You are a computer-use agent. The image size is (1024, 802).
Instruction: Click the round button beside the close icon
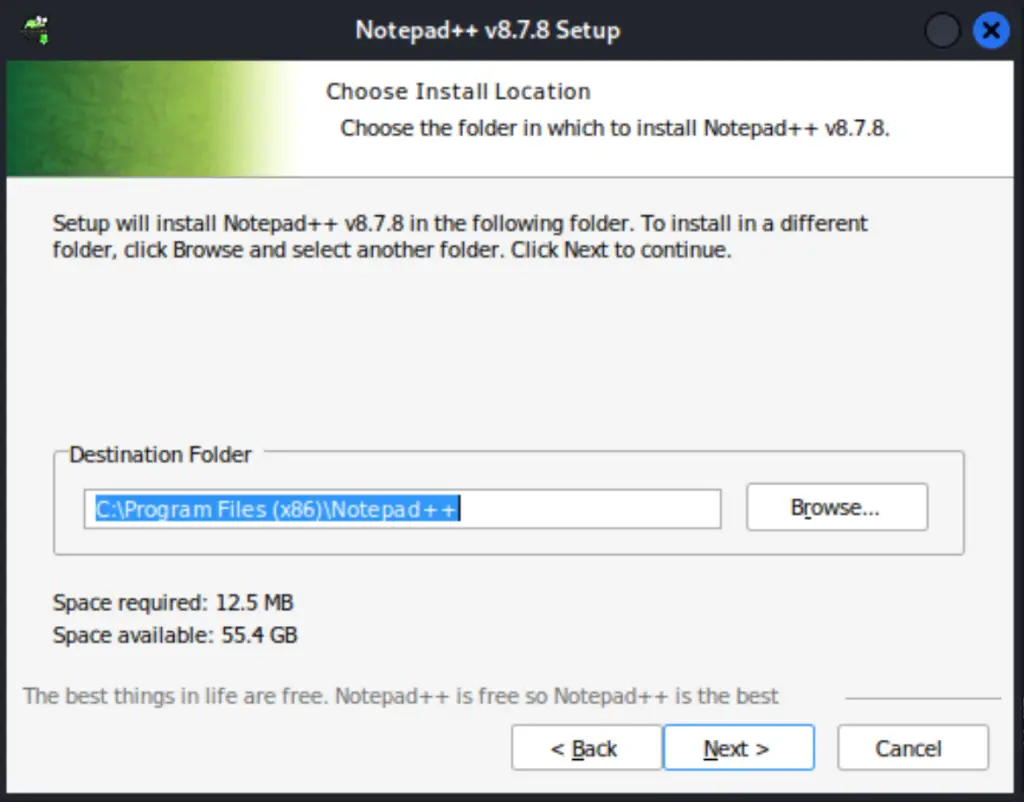(x=941, y=29)
